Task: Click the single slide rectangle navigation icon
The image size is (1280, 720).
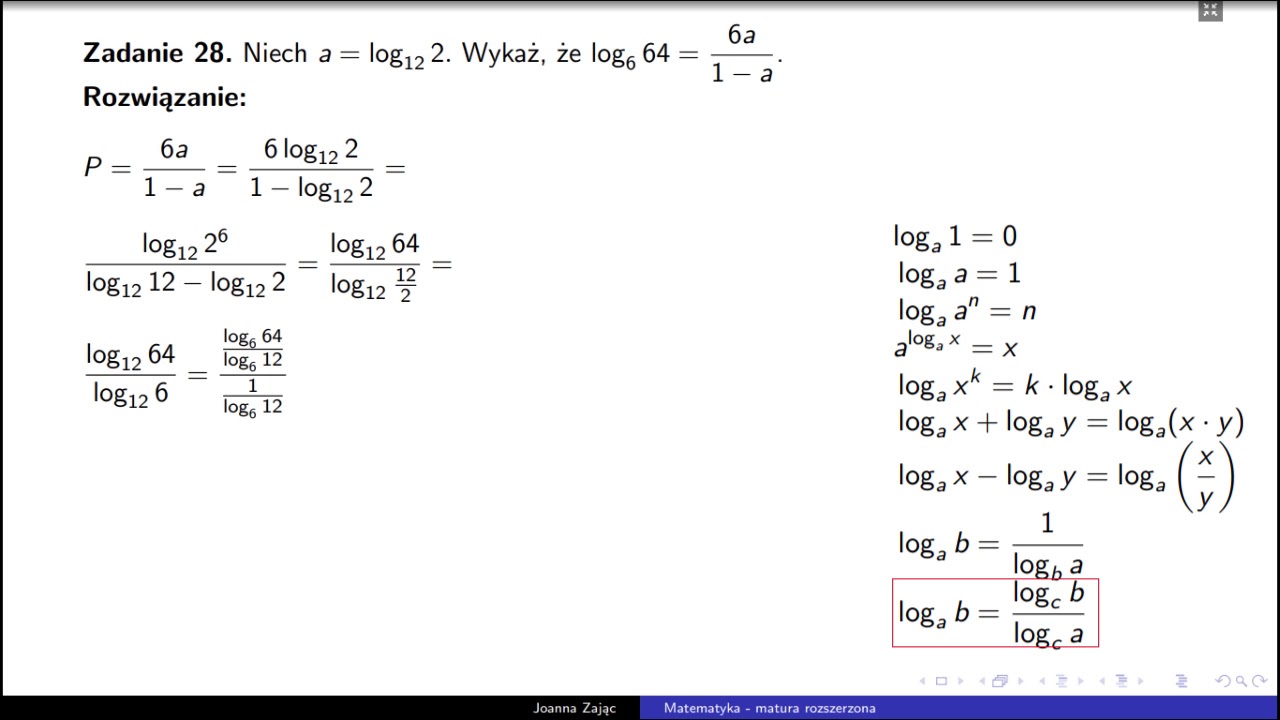Action: [x=941, y=681]
